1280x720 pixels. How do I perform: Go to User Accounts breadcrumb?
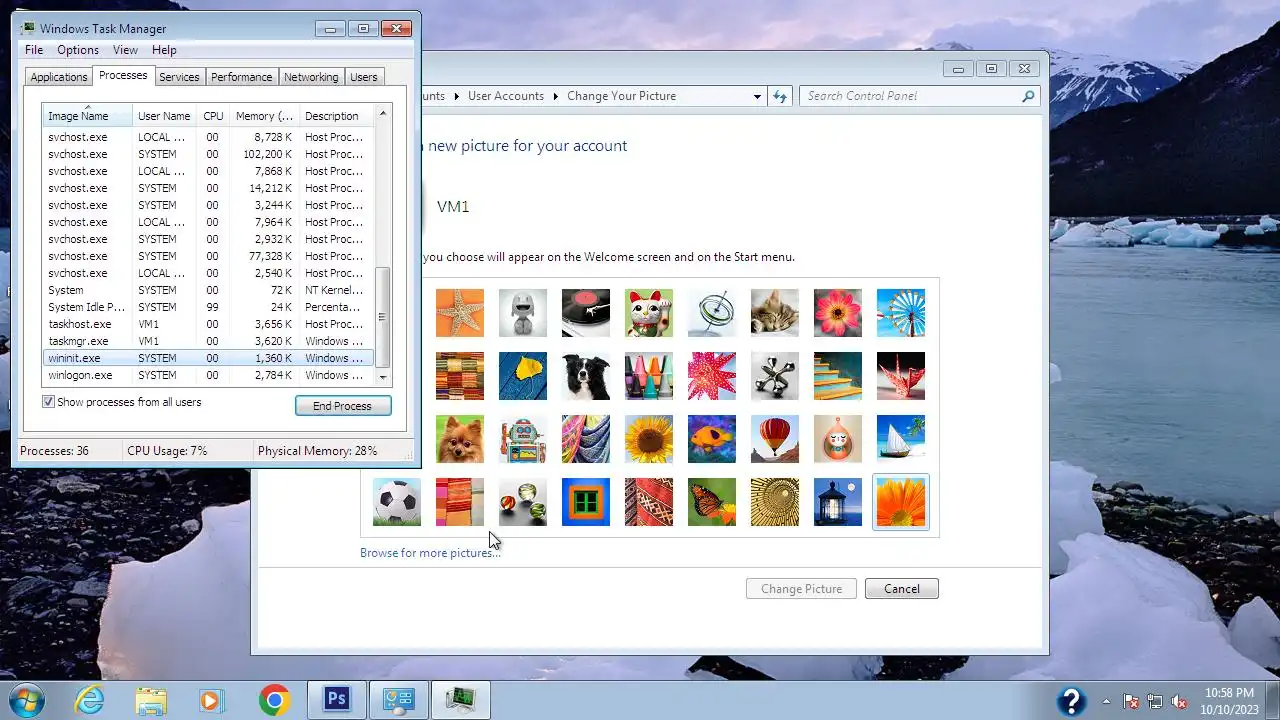[x=506, y=96]
